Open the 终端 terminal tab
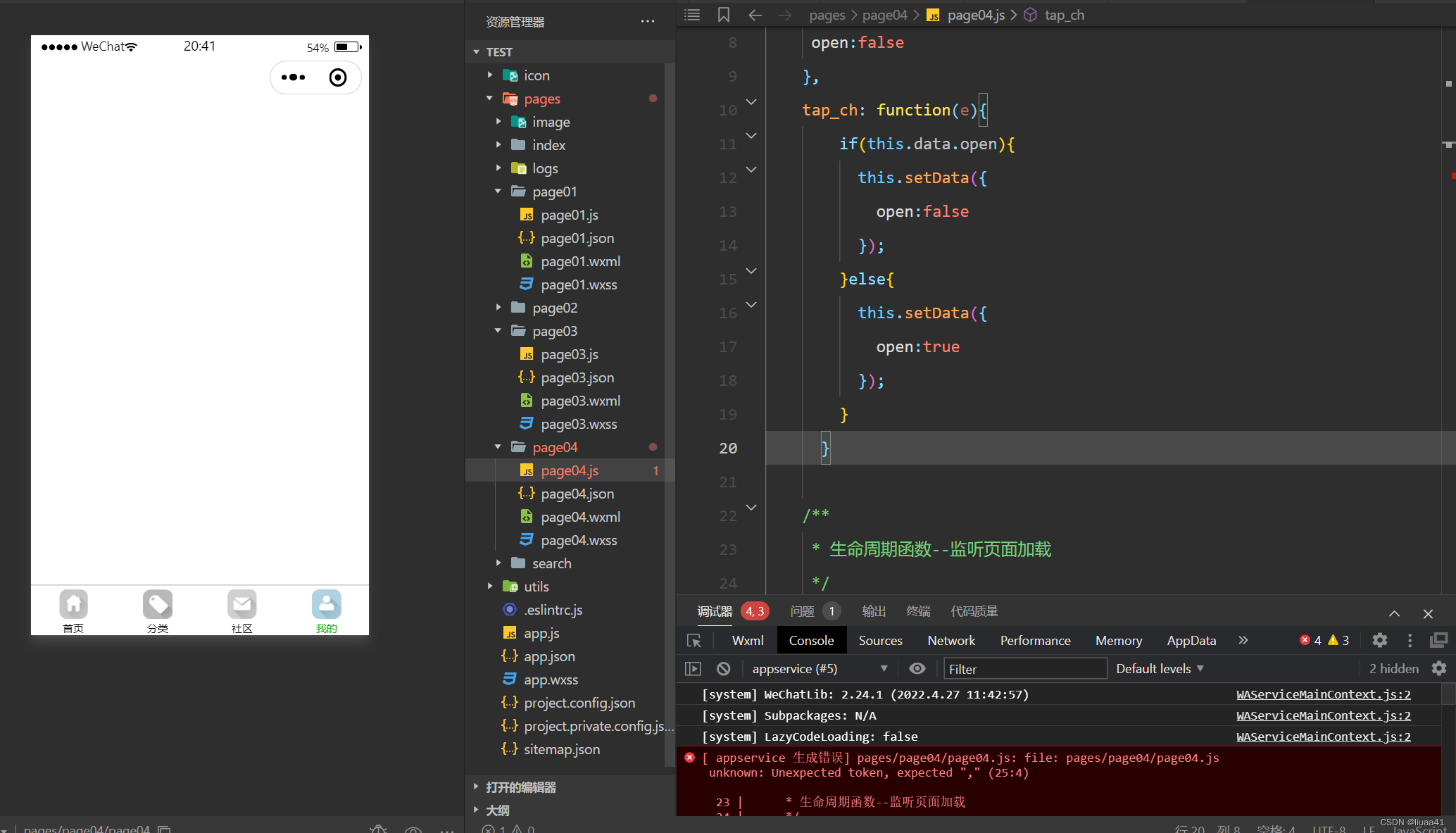The width and height of the screenshot is (1456, 833). point(918,611)
